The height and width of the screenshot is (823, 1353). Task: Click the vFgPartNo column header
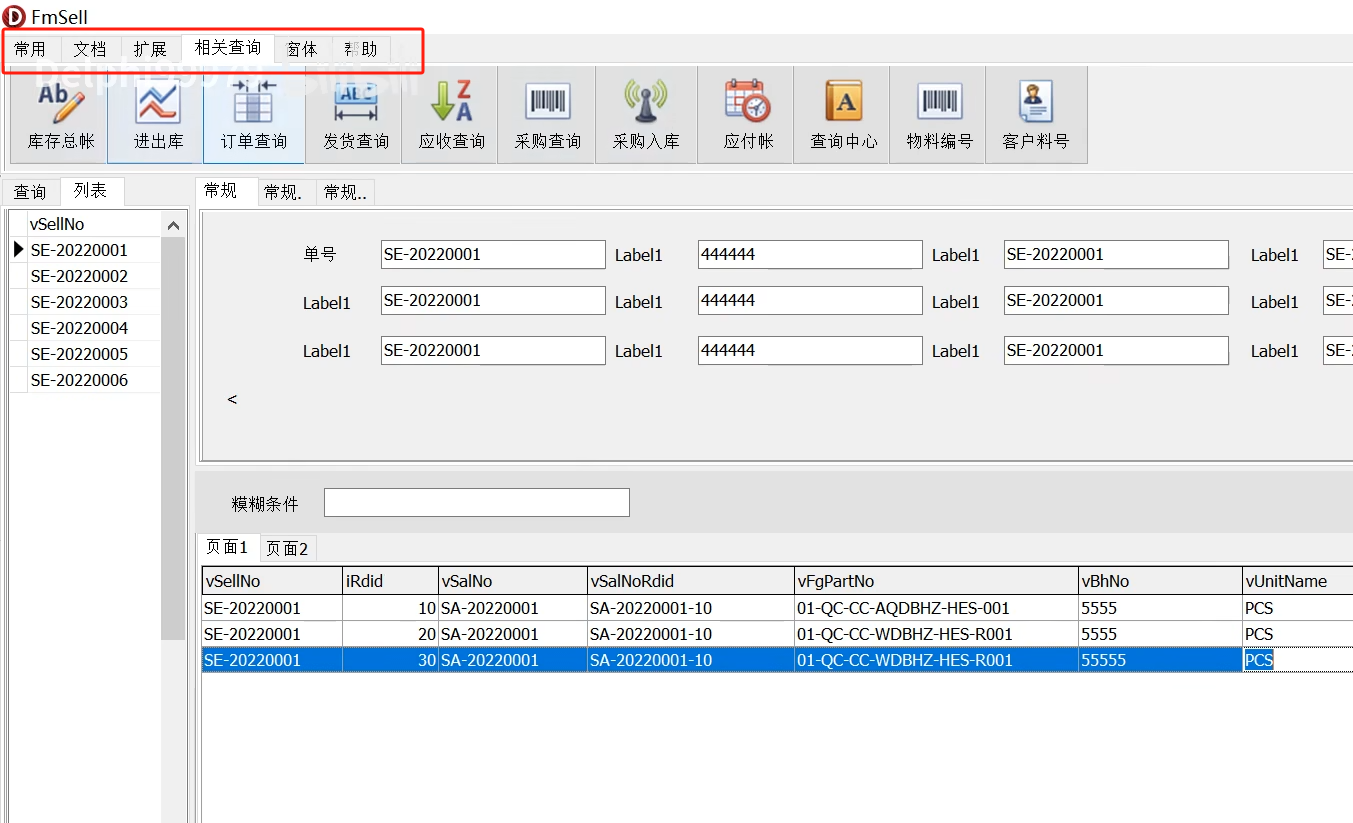937,581
